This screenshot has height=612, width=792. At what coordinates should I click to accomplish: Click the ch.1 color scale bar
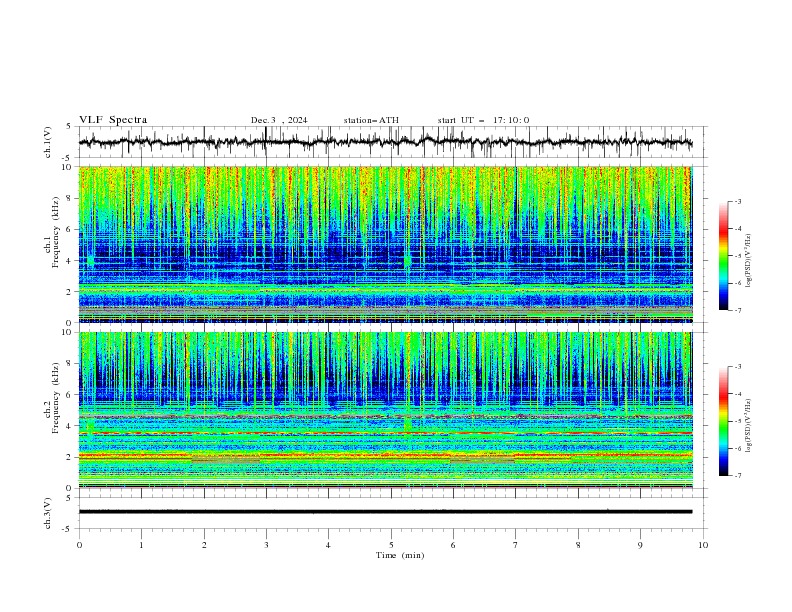click(x=723, y=256)
